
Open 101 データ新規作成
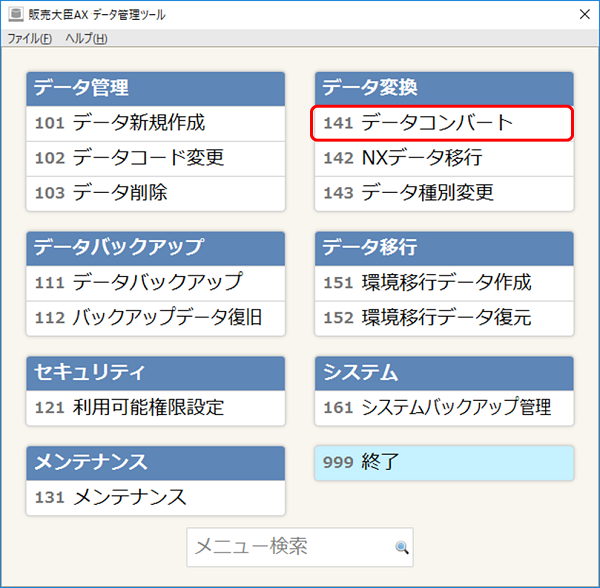pyautogui.click(x=155, y=124)
